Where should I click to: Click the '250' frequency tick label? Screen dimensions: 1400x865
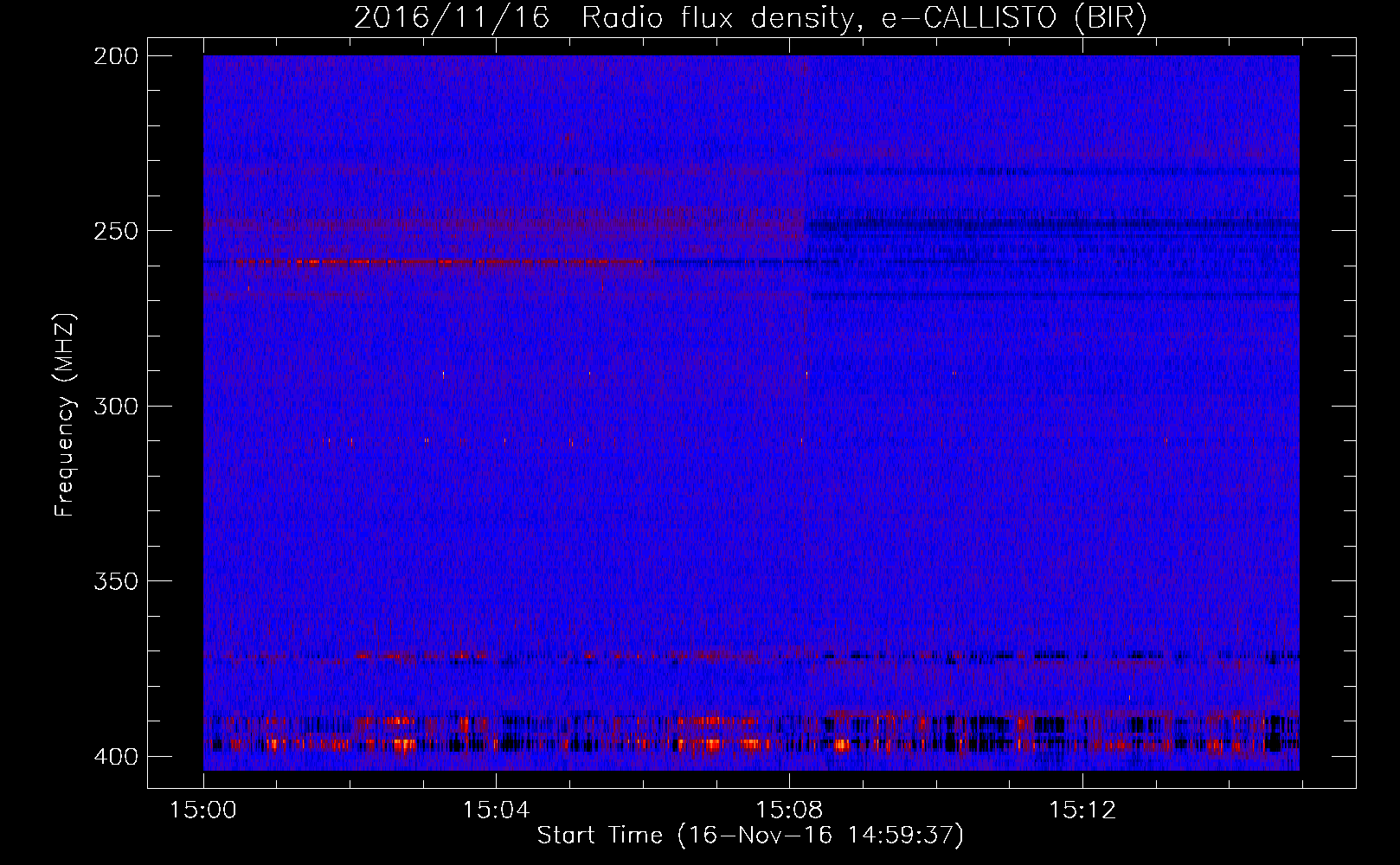point(115,231)
